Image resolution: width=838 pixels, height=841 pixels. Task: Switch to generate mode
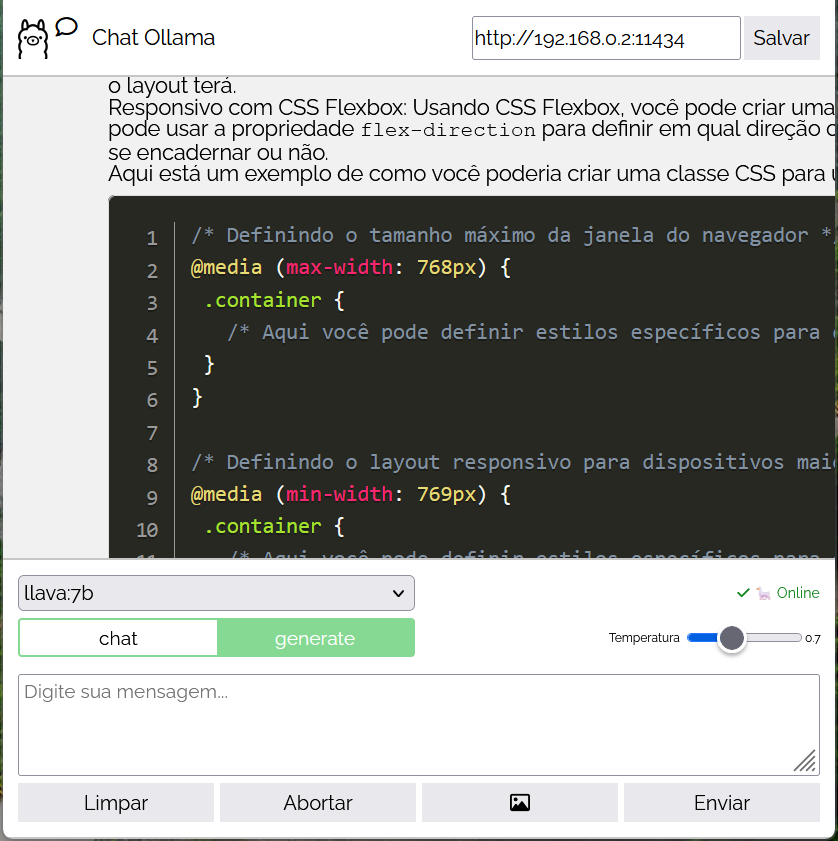pos(315,638)
